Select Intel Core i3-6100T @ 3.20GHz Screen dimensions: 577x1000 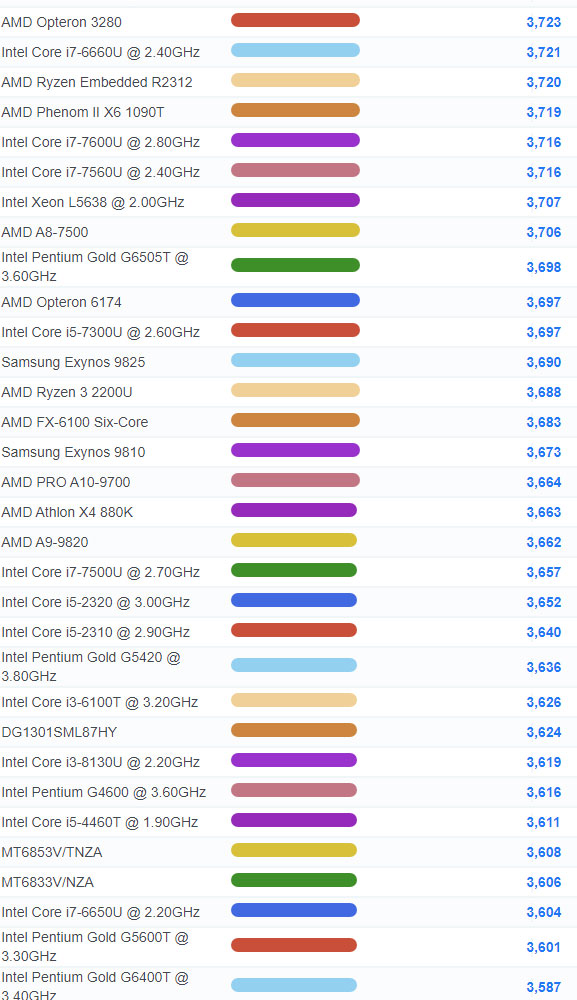pyautogui.click(x=99, y=702)
